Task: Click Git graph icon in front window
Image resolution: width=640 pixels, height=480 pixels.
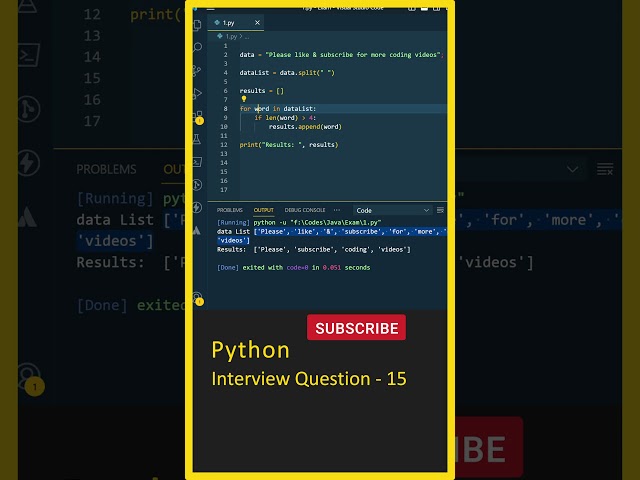Action: [x=198, y=185]
